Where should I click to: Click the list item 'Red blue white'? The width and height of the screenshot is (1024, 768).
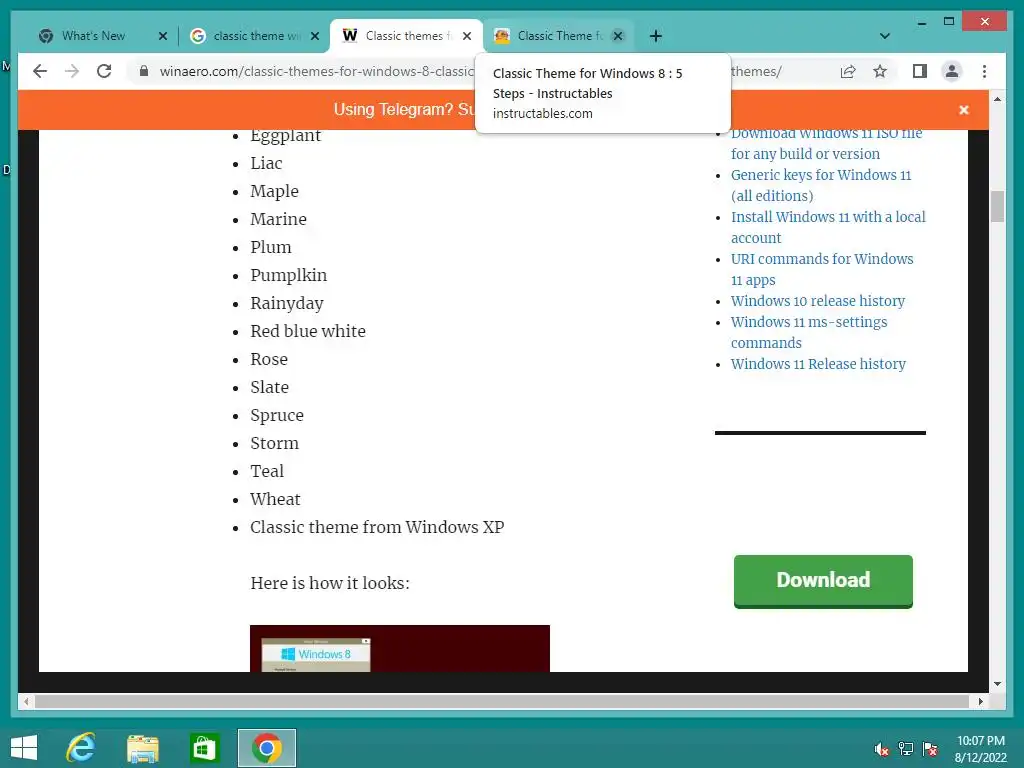point(308,331)
